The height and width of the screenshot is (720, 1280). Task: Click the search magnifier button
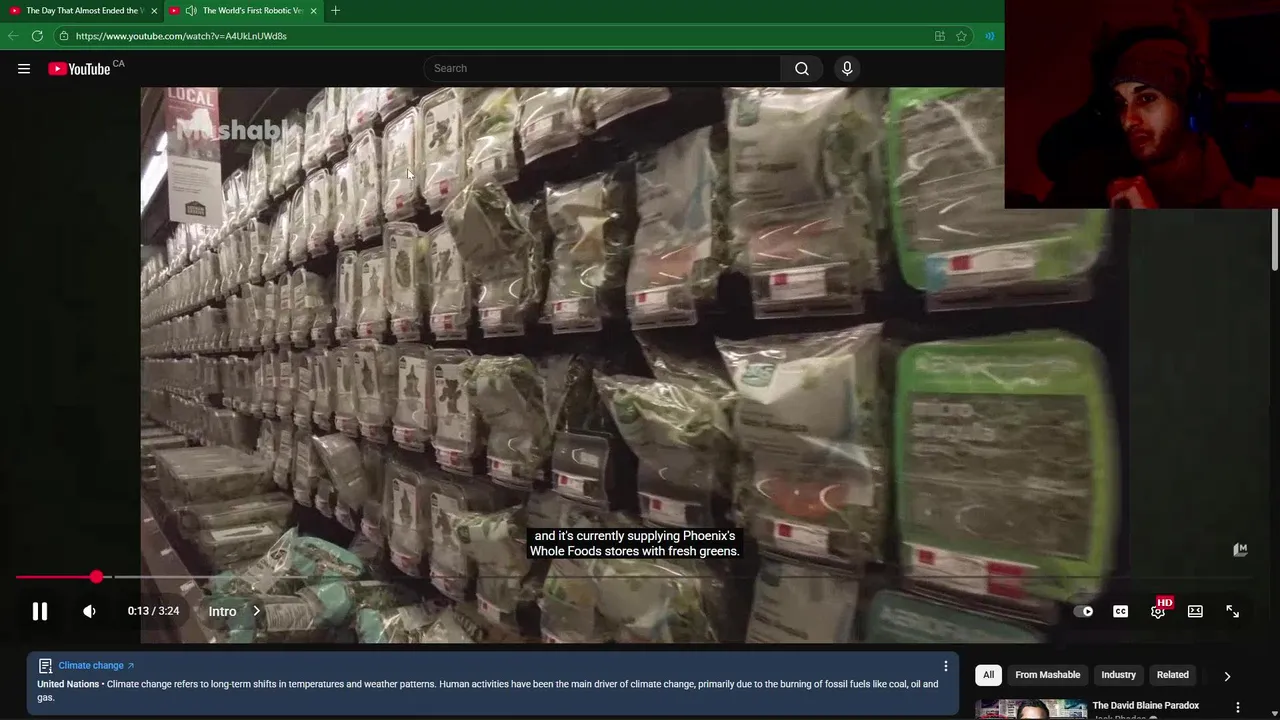pos(802,68)
